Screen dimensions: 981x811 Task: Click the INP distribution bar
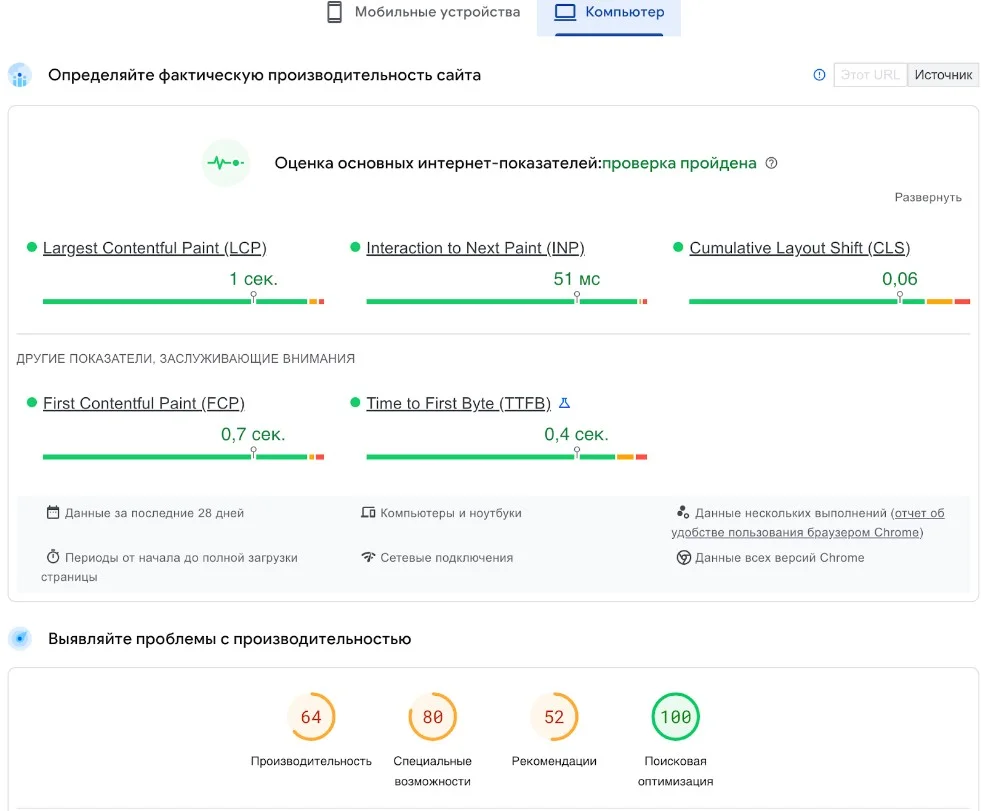pos(507,301)
